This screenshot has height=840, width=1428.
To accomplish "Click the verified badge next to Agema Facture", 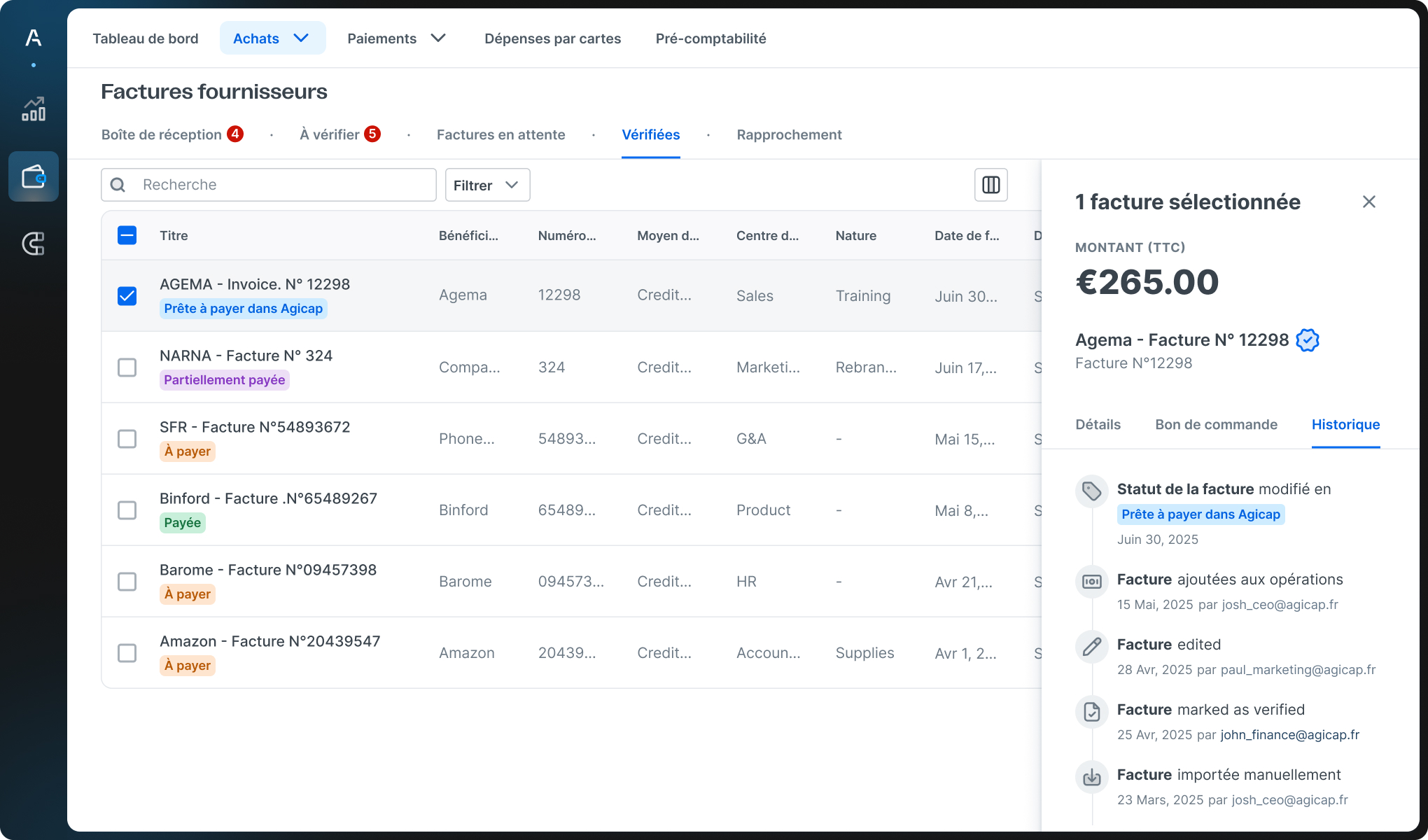I will [x=1308, y=340].
